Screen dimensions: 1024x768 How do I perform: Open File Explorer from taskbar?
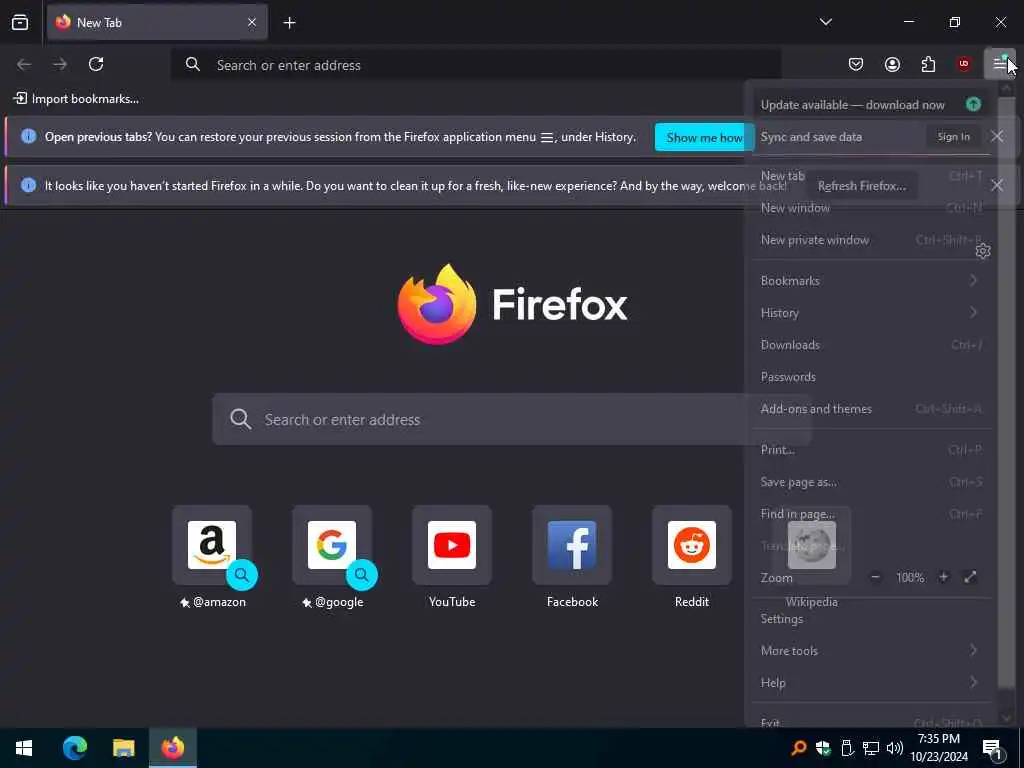click(x=123, y=748)
